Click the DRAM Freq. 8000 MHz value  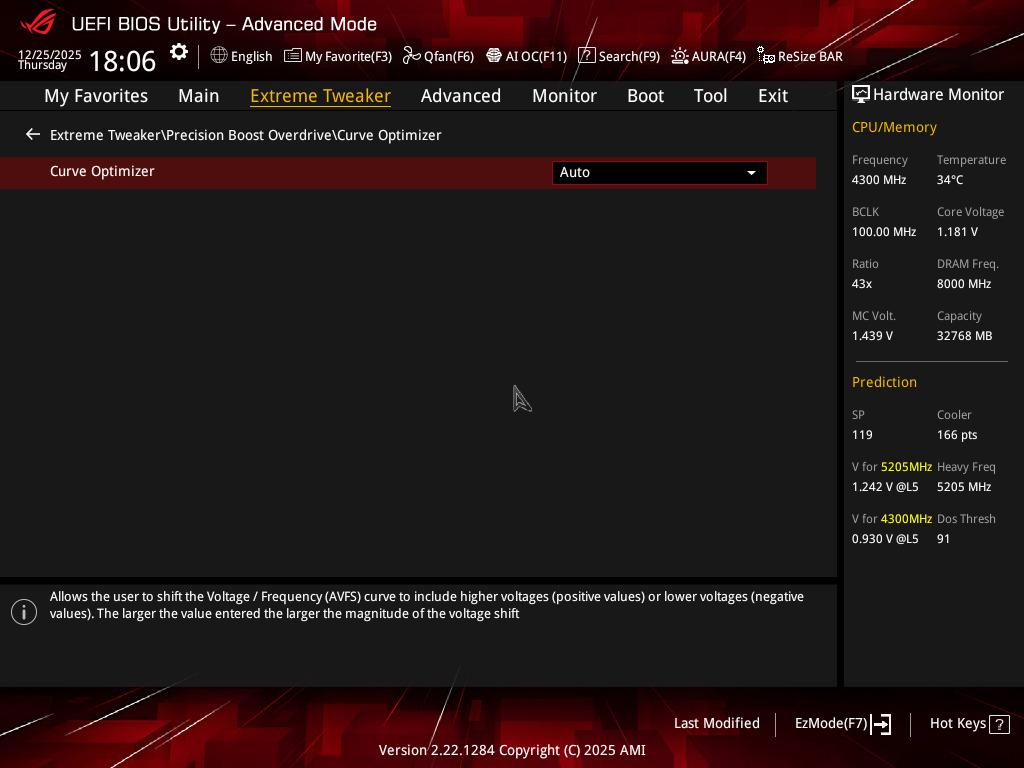tap(963, 284)
